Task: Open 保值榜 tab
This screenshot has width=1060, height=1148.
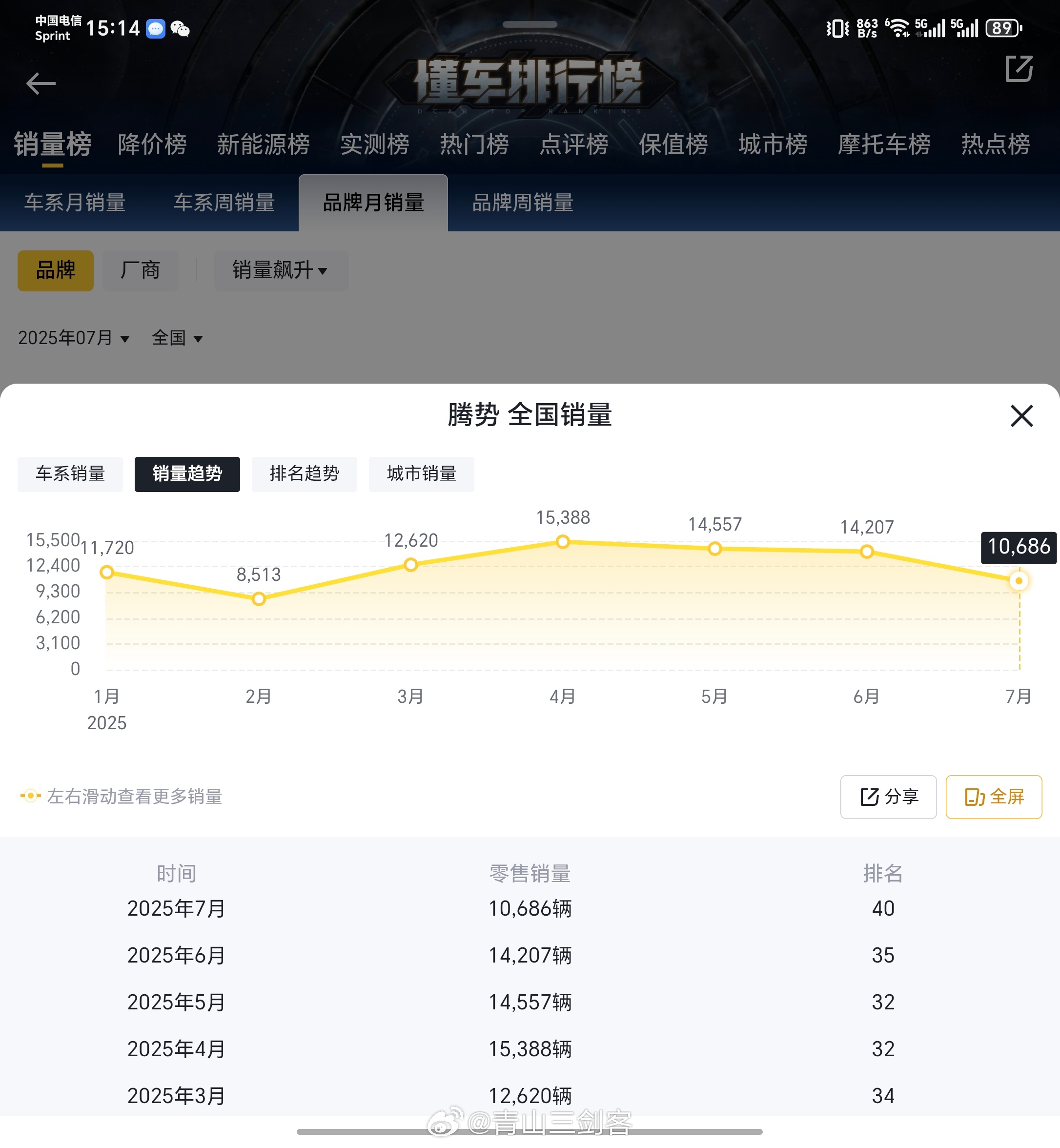Action: pos(673,144)
